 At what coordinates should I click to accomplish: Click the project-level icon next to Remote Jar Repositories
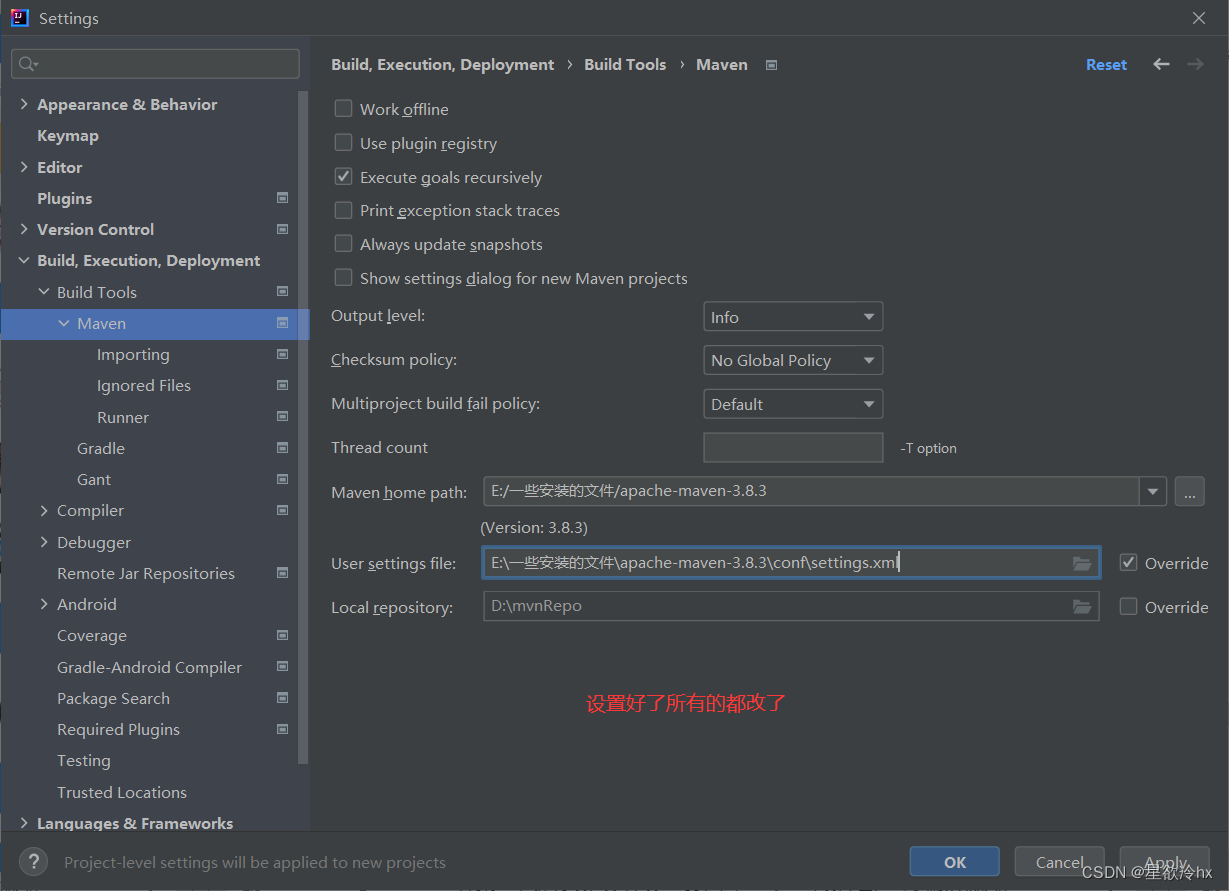click(x=282, y=573)
